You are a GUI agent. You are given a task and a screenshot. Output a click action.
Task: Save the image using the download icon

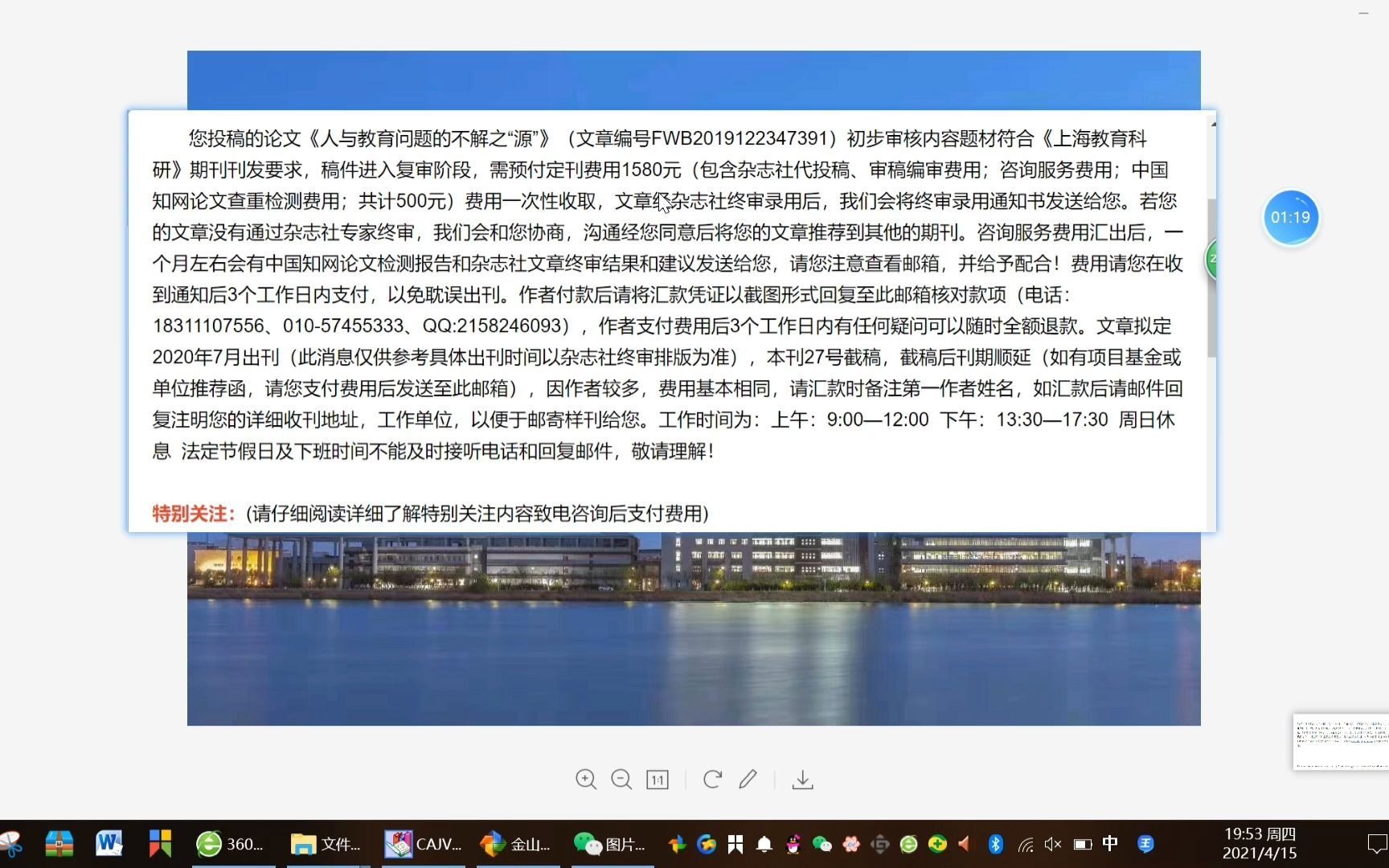pos(803,780)
